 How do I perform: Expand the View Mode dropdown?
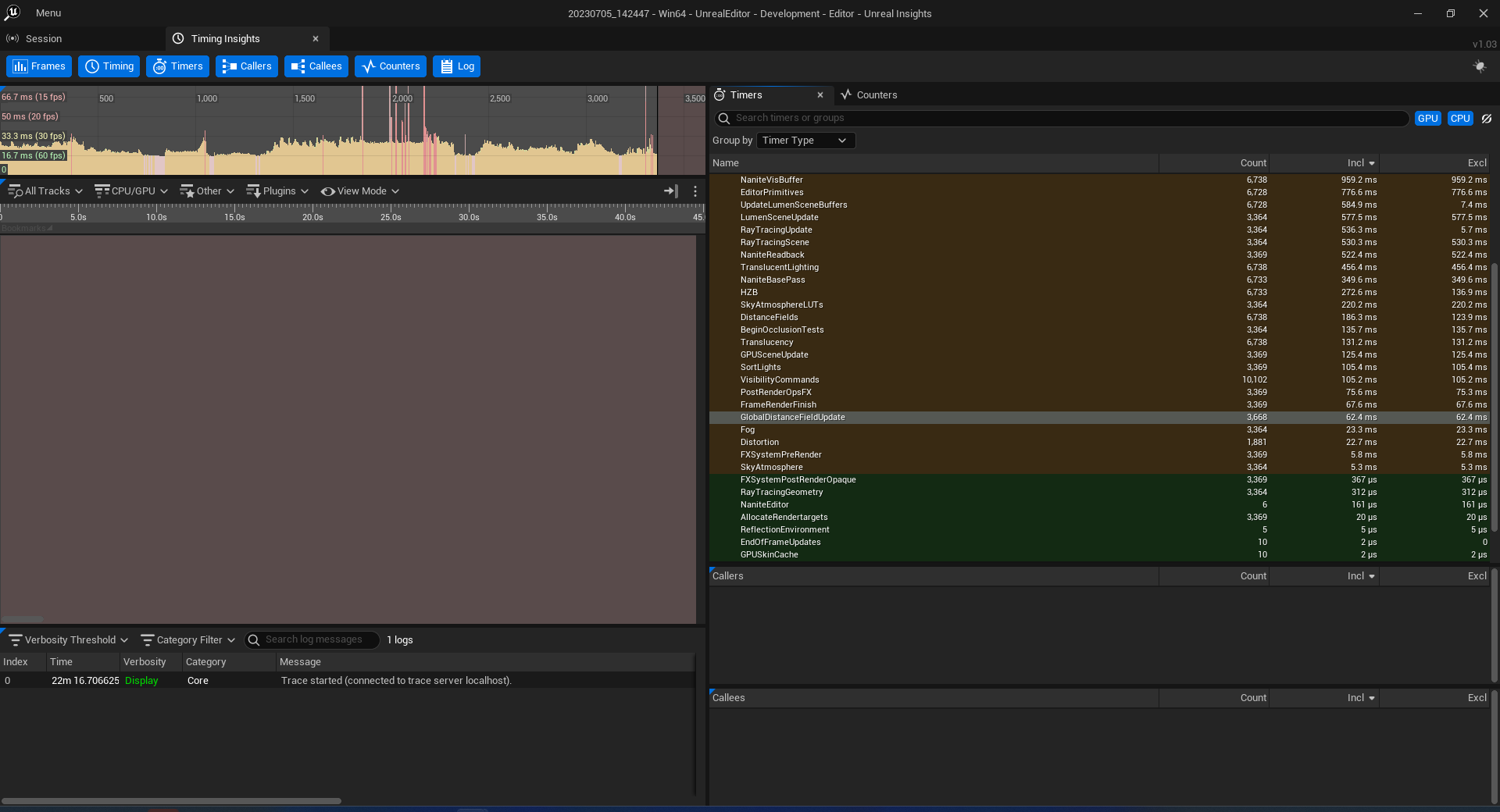tap(360, 191)
